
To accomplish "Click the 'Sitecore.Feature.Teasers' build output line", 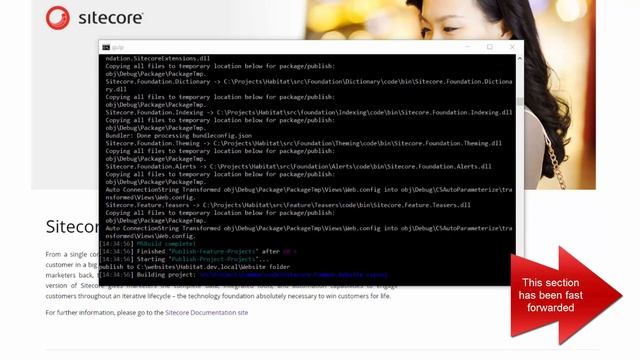I will point(288,205).
